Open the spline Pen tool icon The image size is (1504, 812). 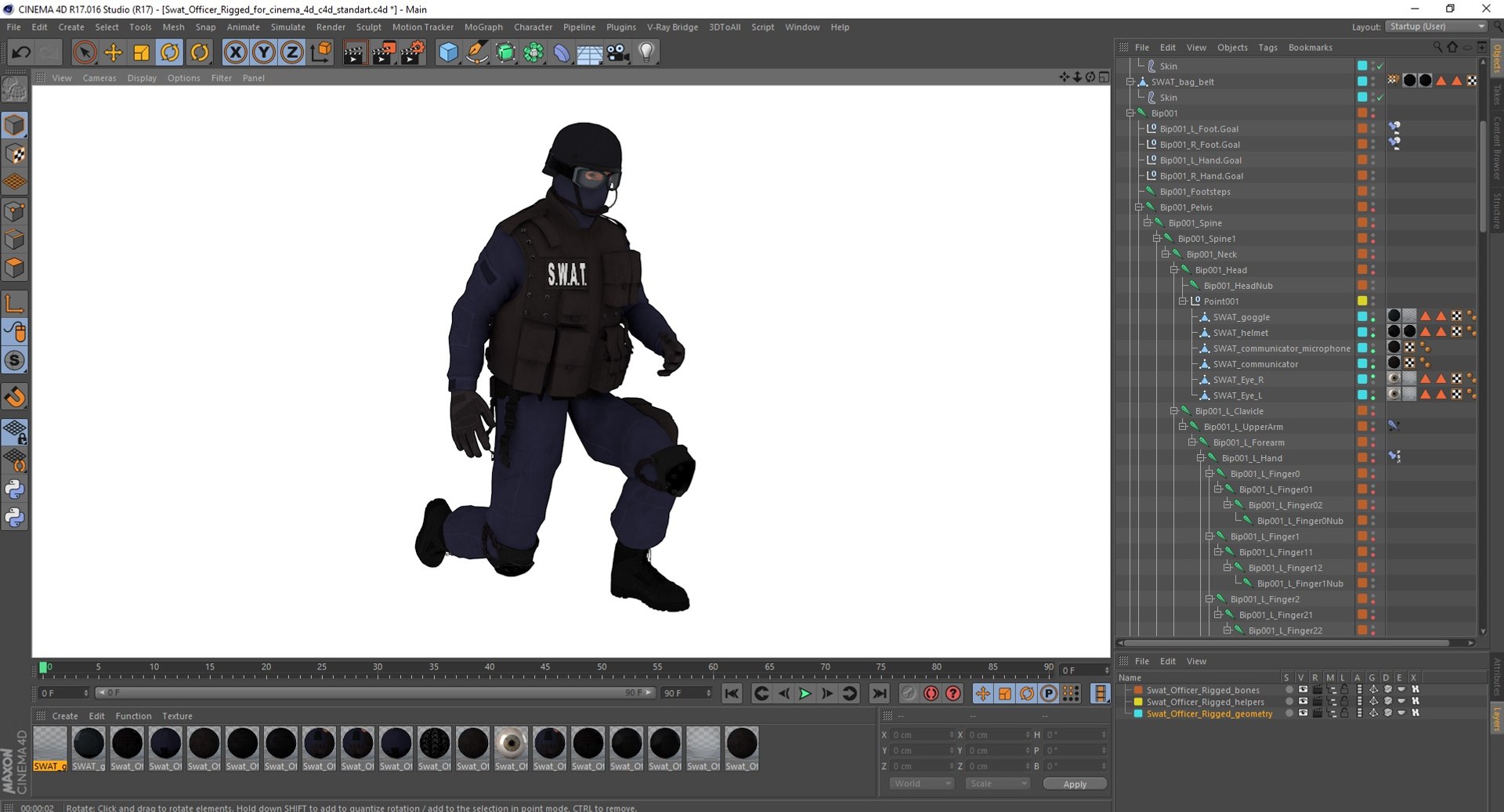476,52
